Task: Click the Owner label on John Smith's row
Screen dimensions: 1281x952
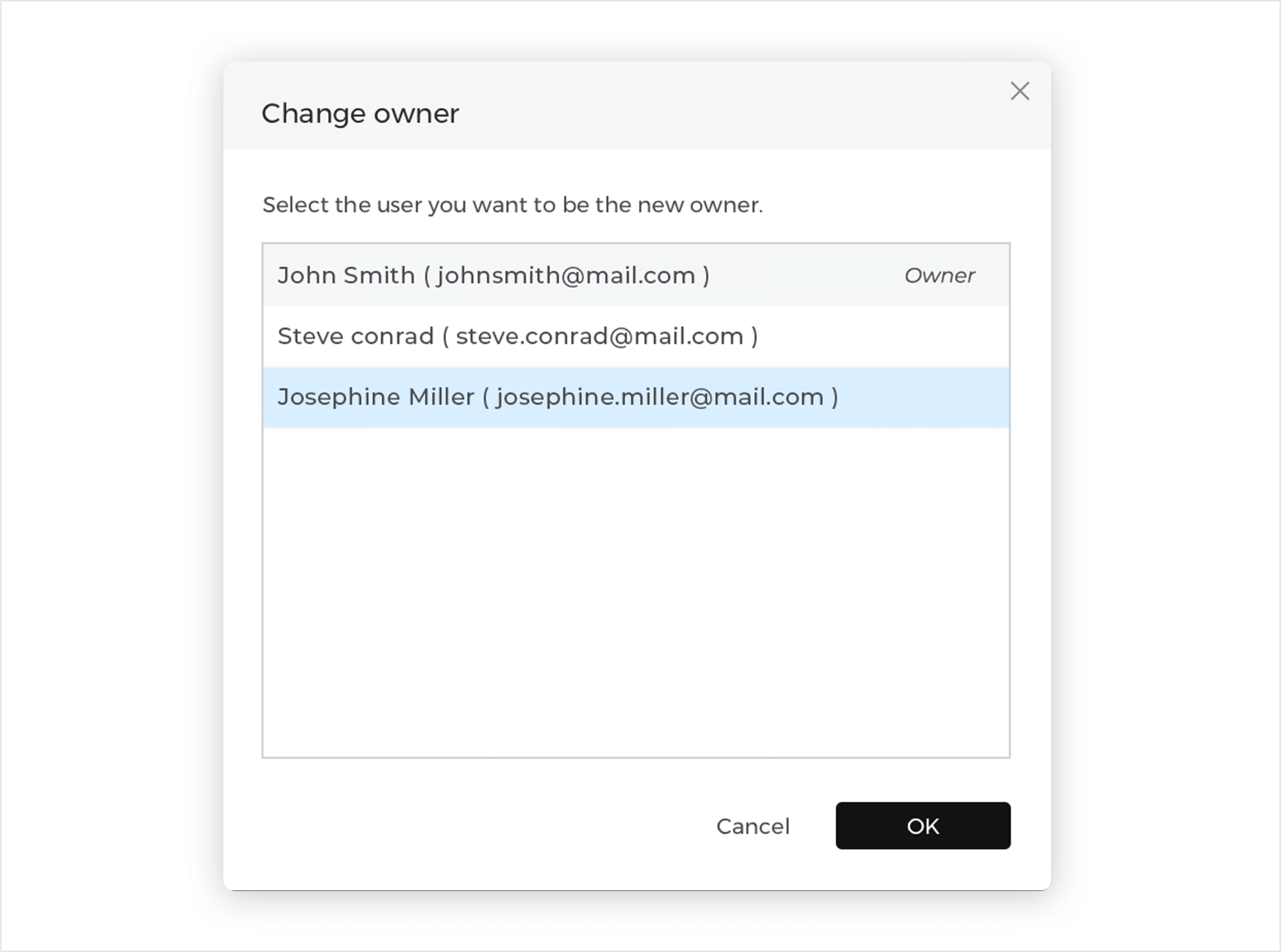Action: tap(940, 276)
